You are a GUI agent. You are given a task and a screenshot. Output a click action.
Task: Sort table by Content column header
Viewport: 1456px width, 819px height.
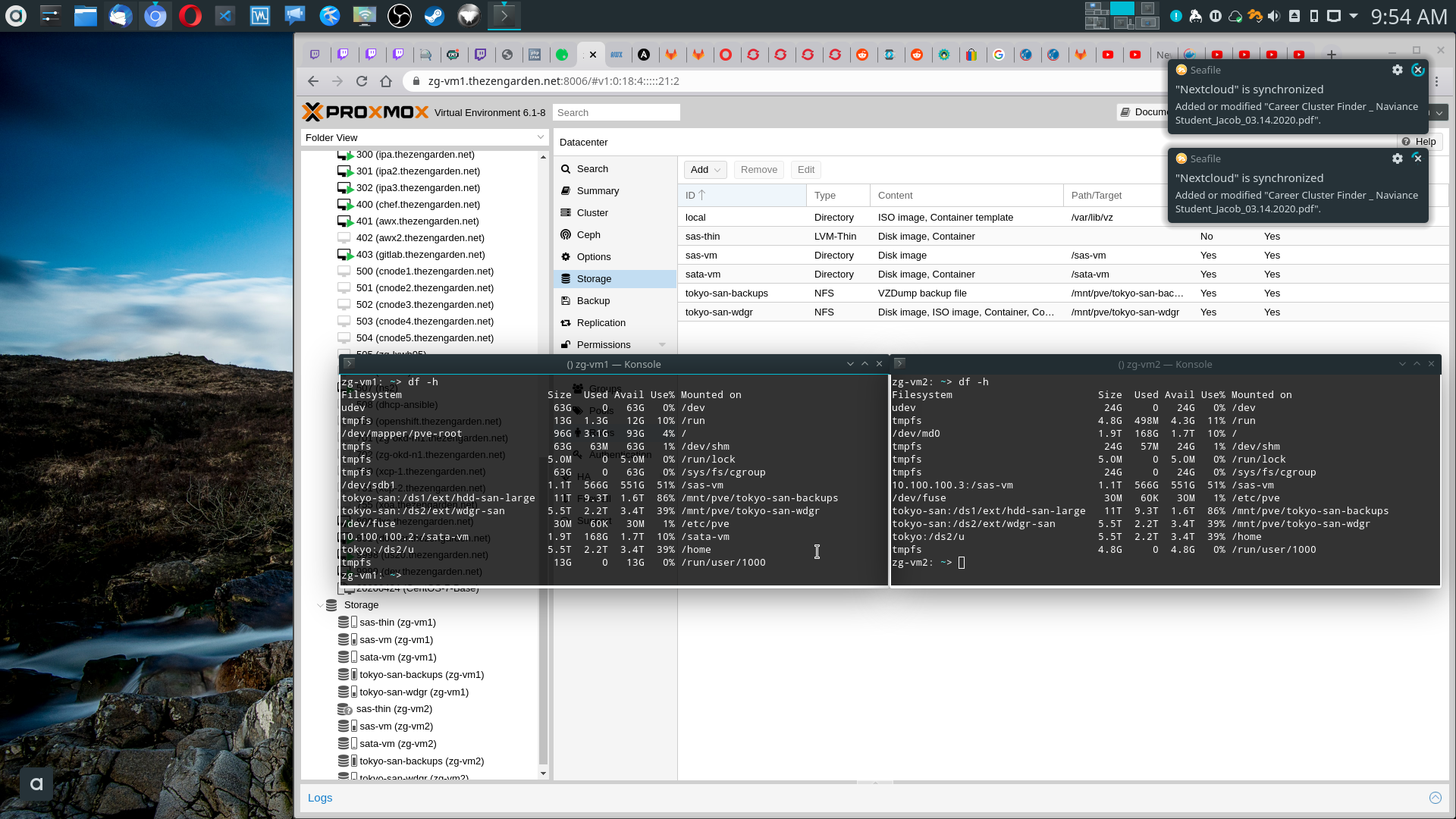point(967,196)
